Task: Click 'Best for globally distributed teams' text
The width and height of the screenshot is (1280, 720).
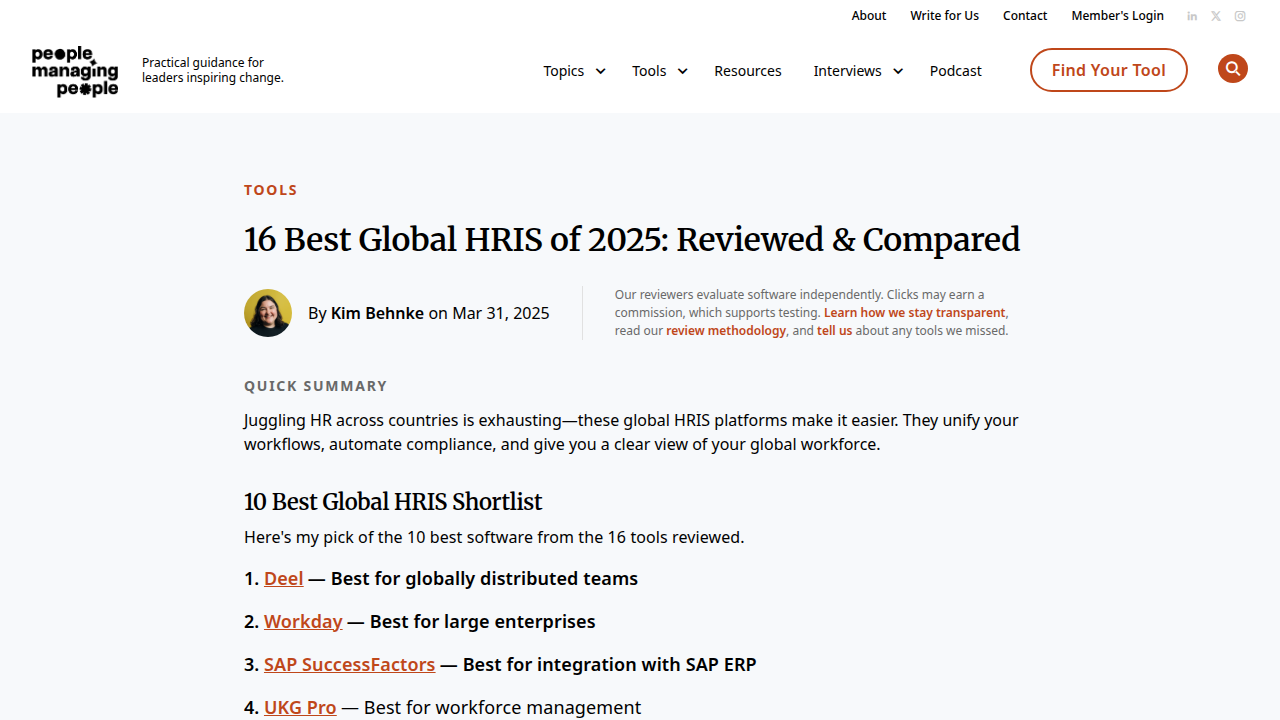Action: (x=484, y=579)
